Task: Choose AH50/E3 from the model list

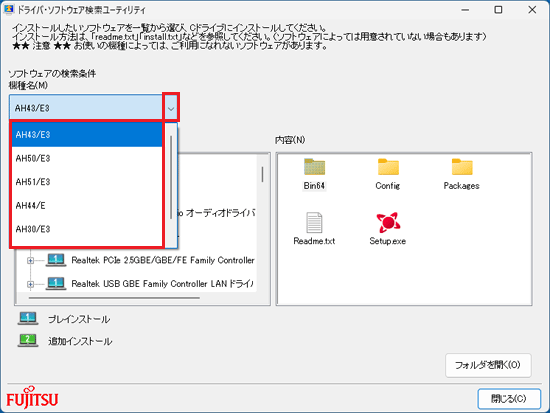Action: click(87, 159)
